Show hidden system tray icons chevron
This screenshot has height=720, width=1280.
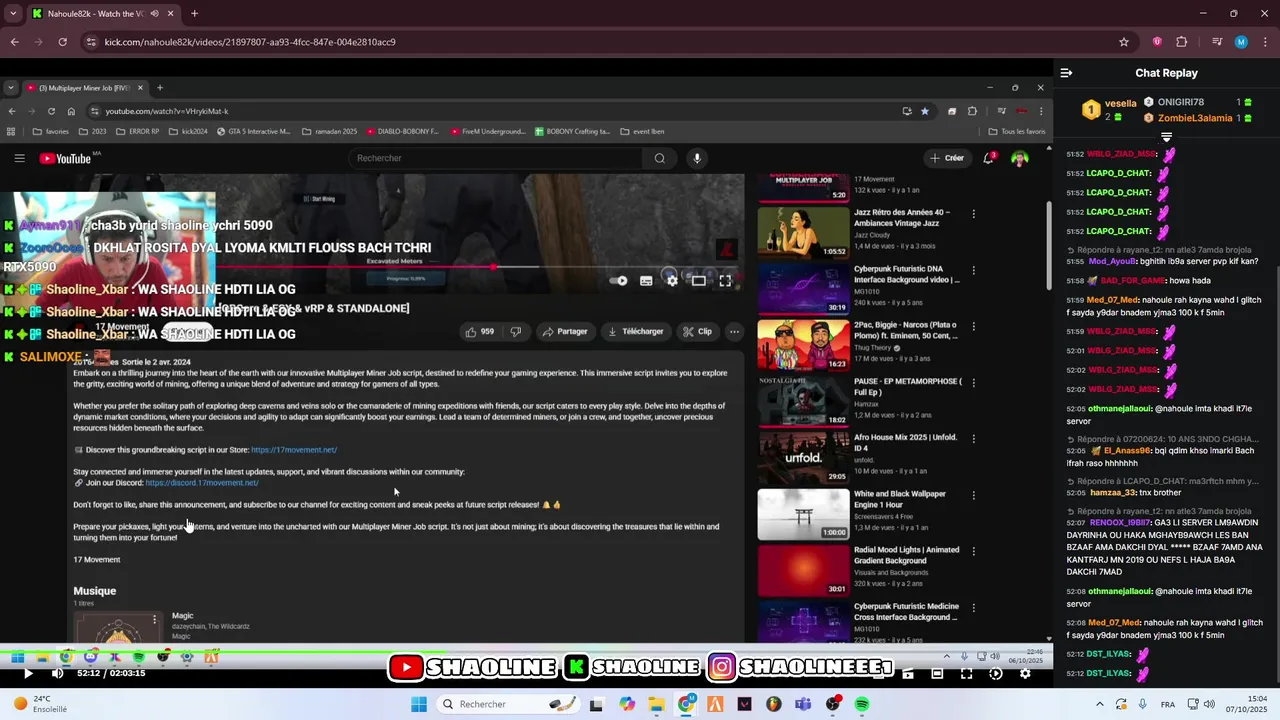click(1099, 704)
